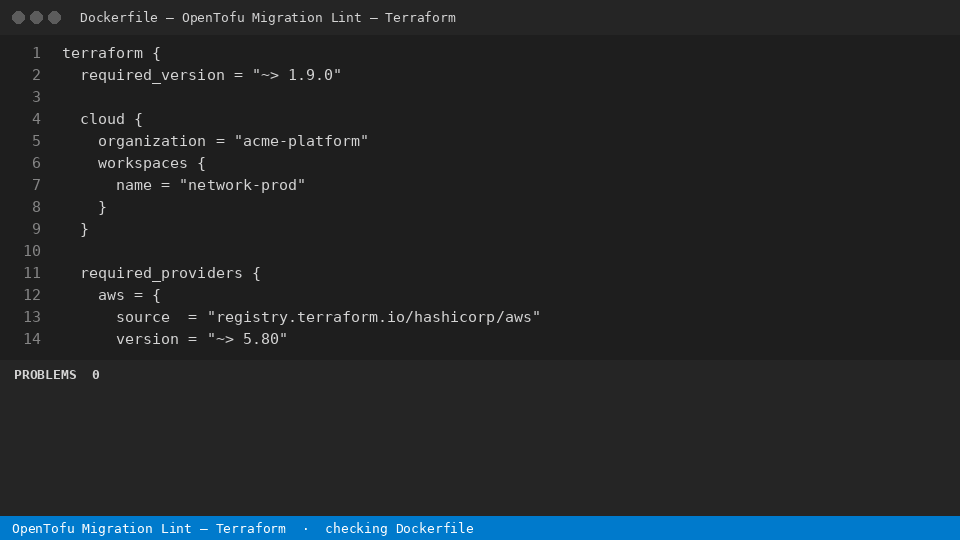The width and height of the screenshot is (960, 540).
Task: Click the 'source' attribute name
Action: 143,317
